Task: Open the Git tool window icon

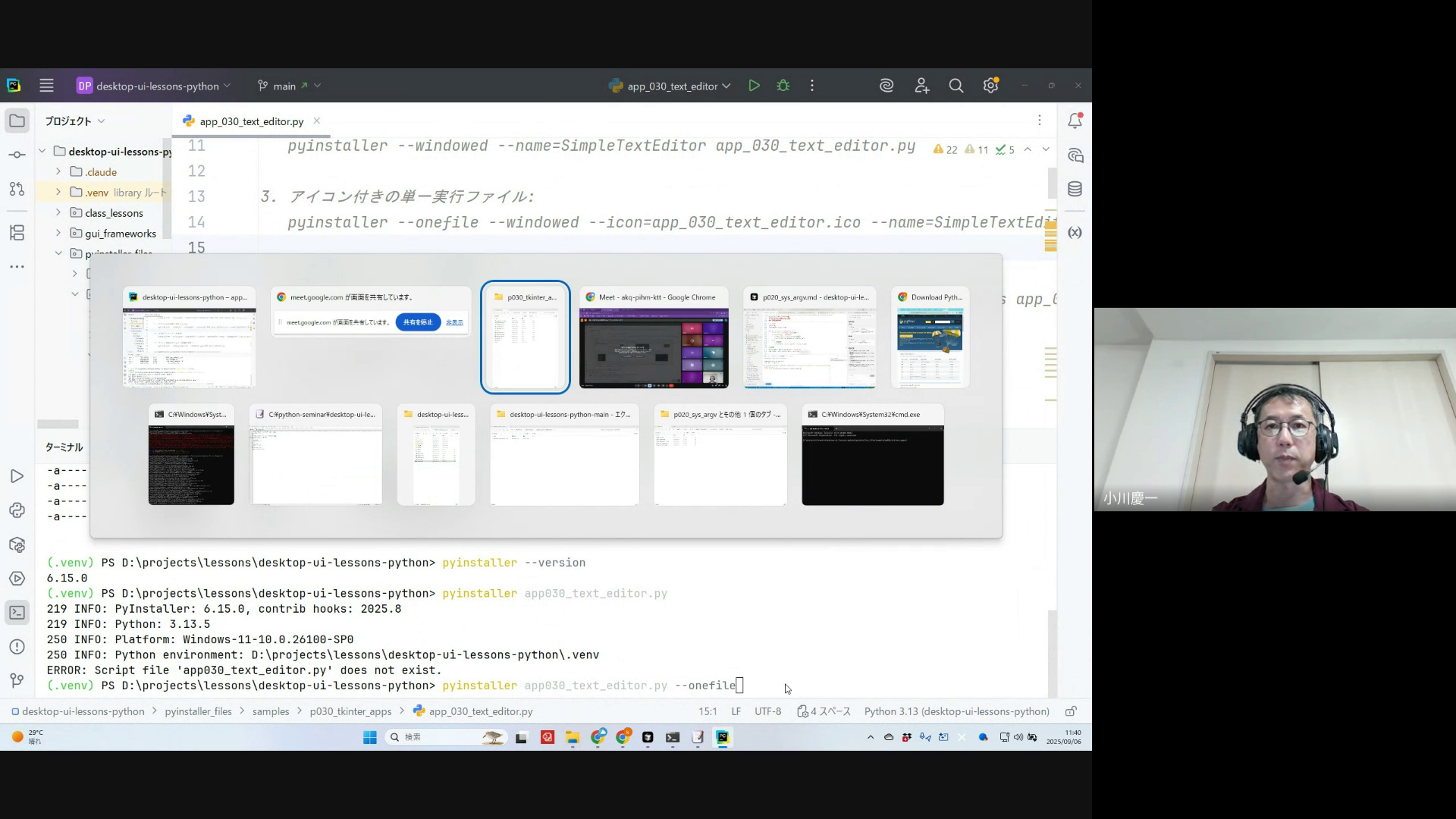Action: click(17, 680)
